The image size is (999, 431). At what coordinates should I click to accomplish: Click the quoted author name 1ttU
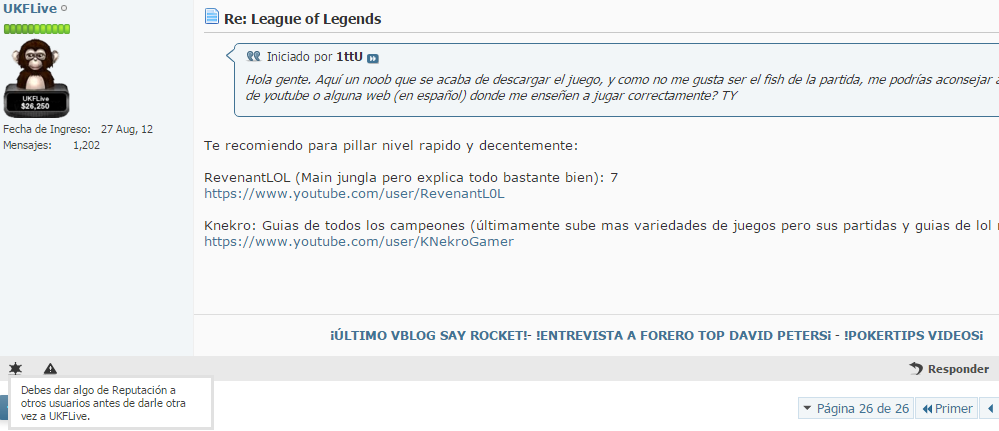point(349,57)
